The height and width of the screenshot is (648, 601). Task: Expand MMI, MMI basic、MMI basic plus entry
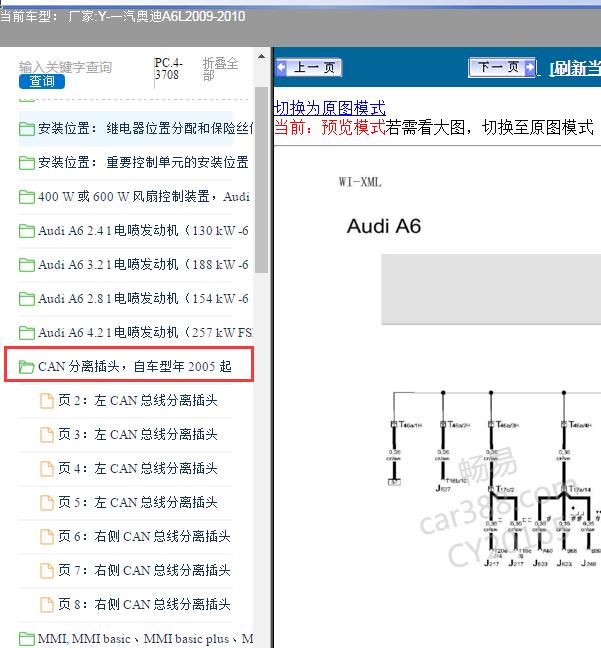[145, 638]
